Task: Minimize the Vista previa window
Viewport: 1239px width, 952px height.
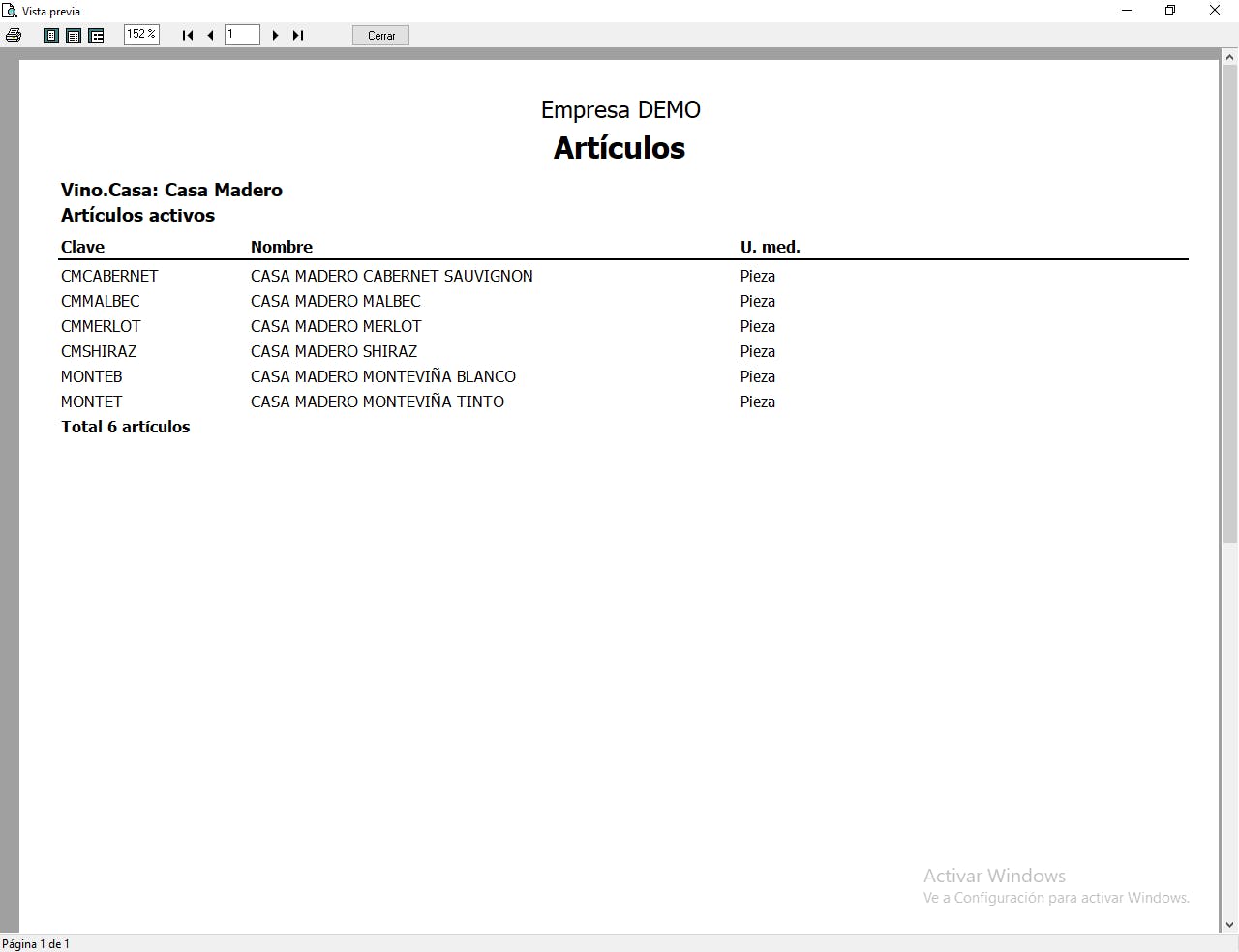Action: tap(1127, 11)
